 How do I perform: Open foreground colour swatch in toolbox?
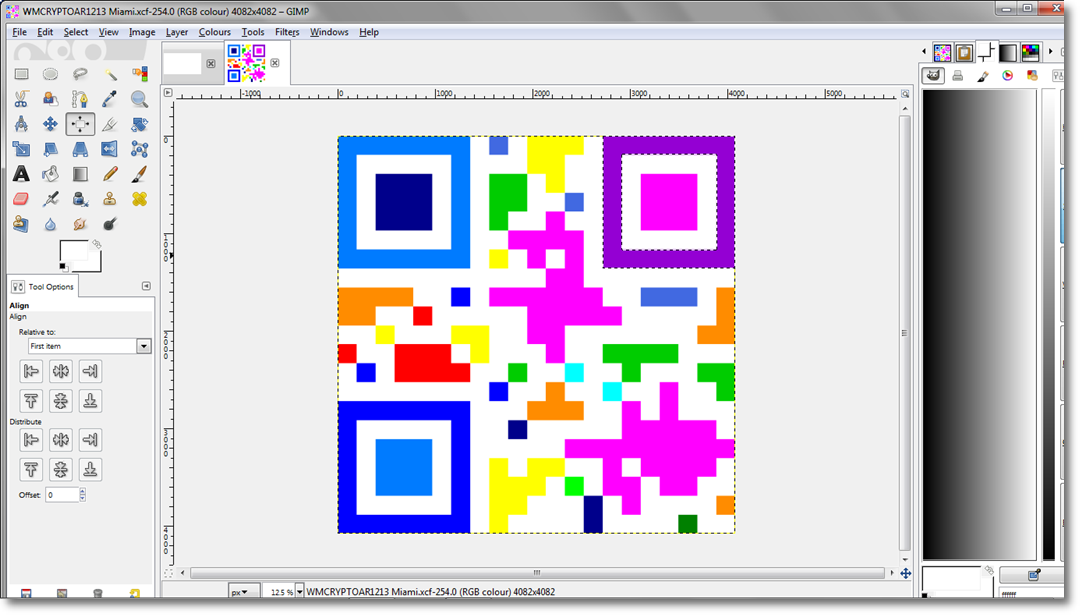coord(74,251)
